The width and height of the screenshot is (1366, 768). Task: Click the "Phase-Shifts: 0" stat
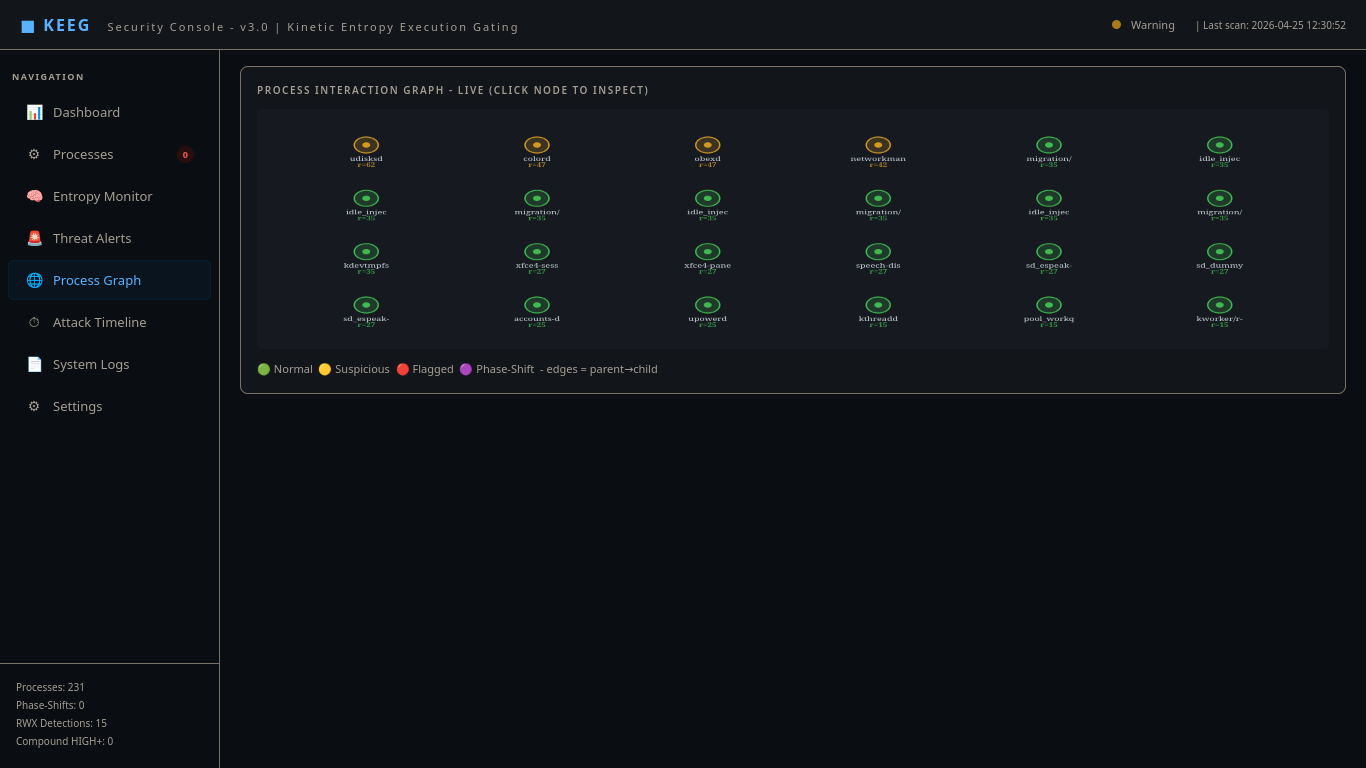[x=50, y=705]
